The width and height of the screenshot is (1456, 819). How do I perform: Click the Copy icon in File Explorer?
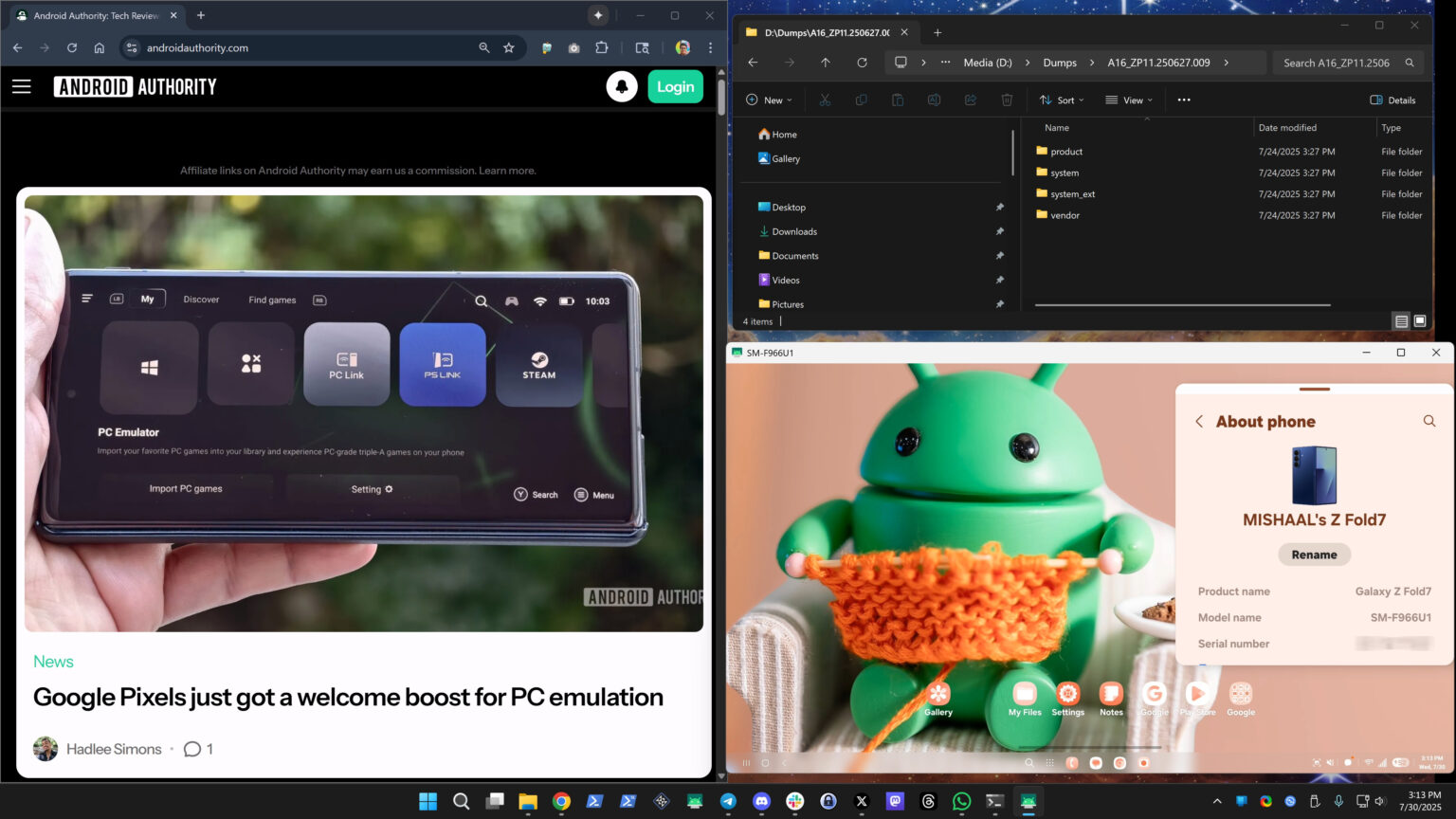(861, 100)
